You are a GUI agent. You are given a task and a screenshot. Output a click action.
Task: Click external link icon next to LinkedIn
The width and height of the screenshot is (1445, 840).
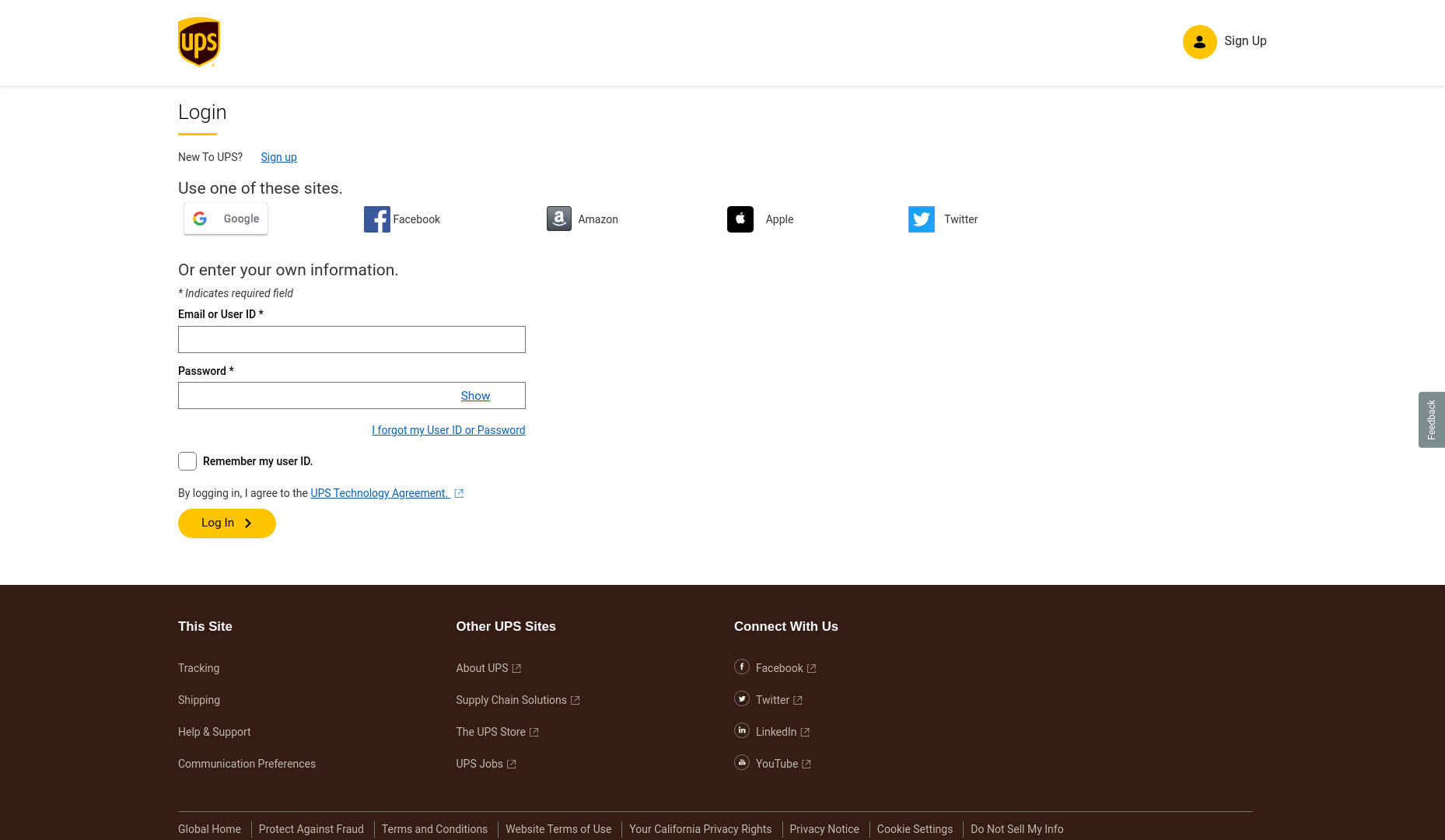(806, 733)
